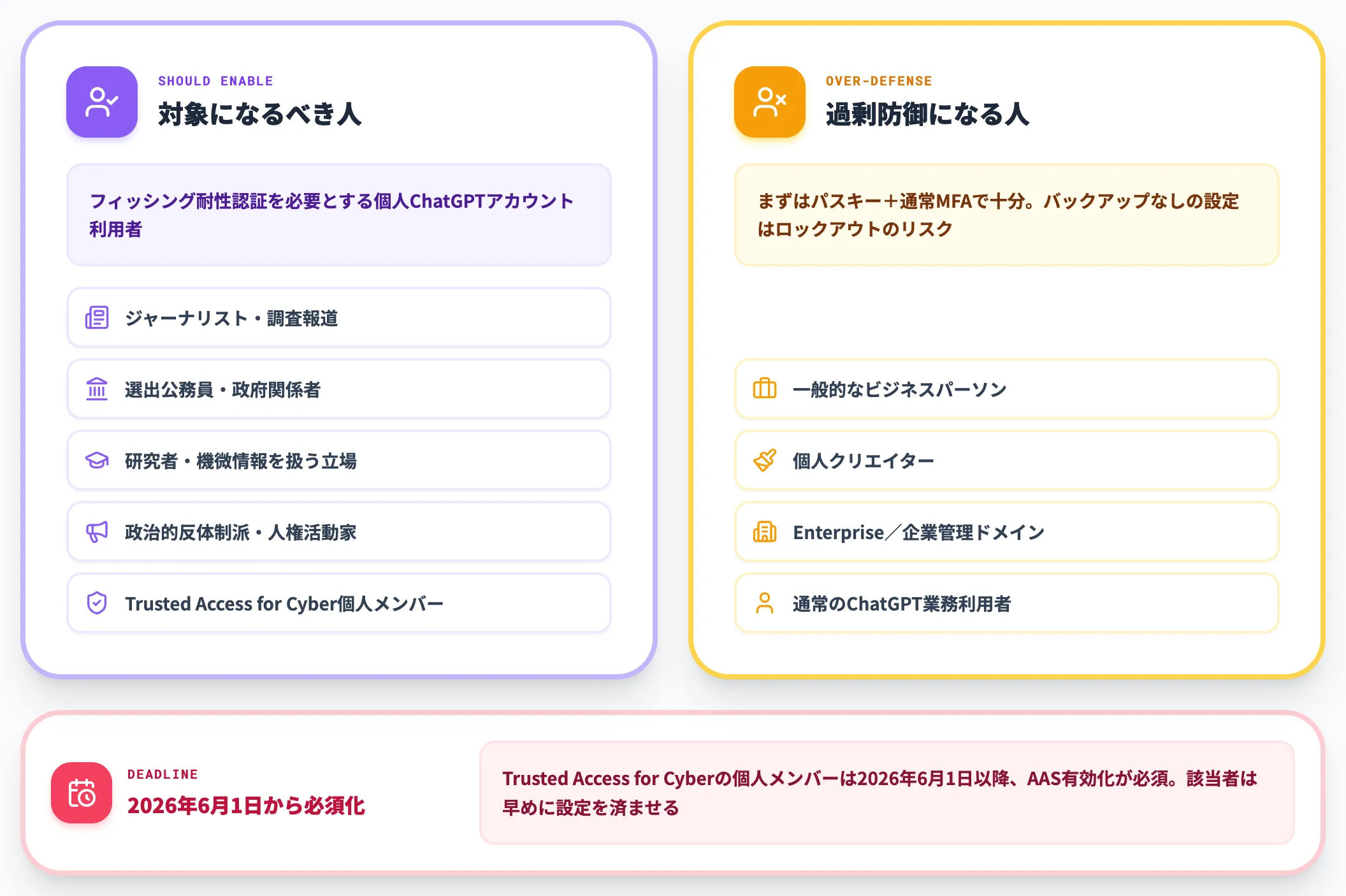Select the 一般的なビジネスパーソン row text
1346x896 pixels.
point(899,389)
